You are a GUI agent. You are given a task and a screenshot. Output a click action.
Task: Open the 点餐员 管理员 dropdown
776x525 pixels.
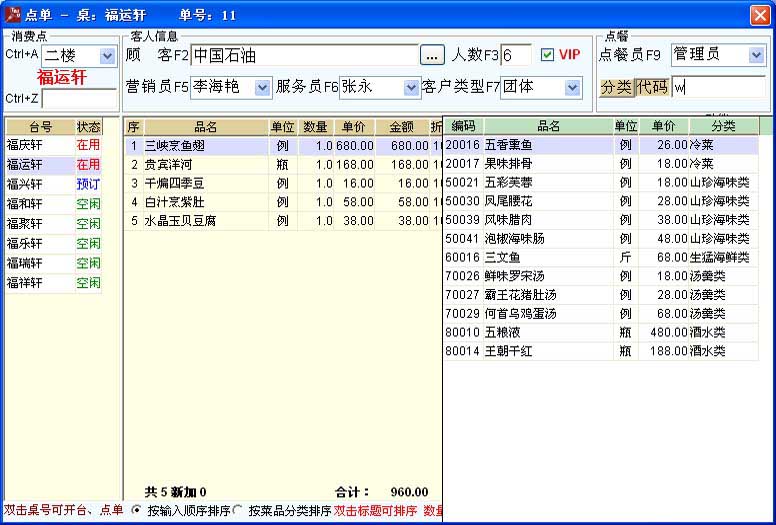click(756, 55)
